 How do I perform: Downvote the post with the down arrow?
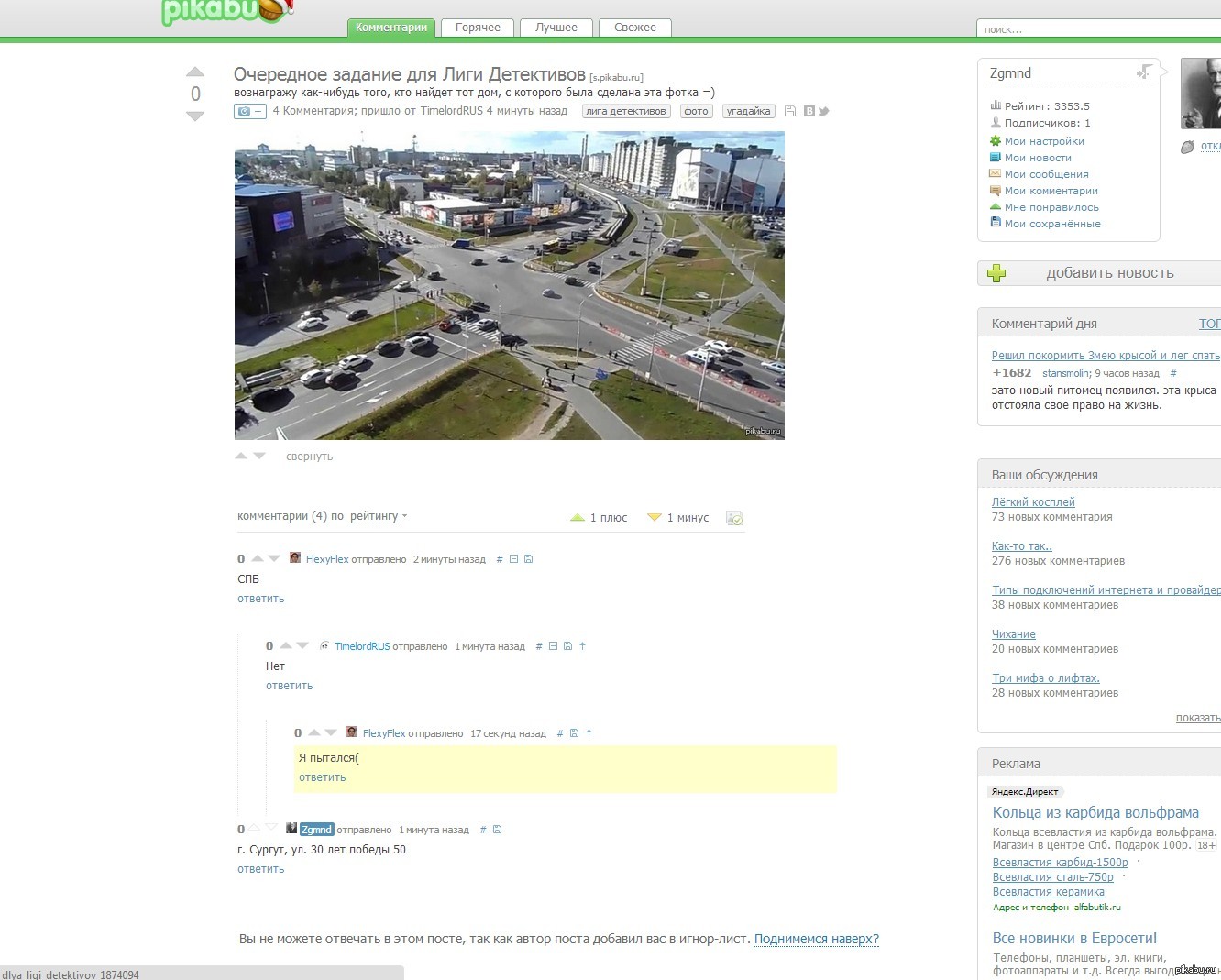tap(195, 116)
